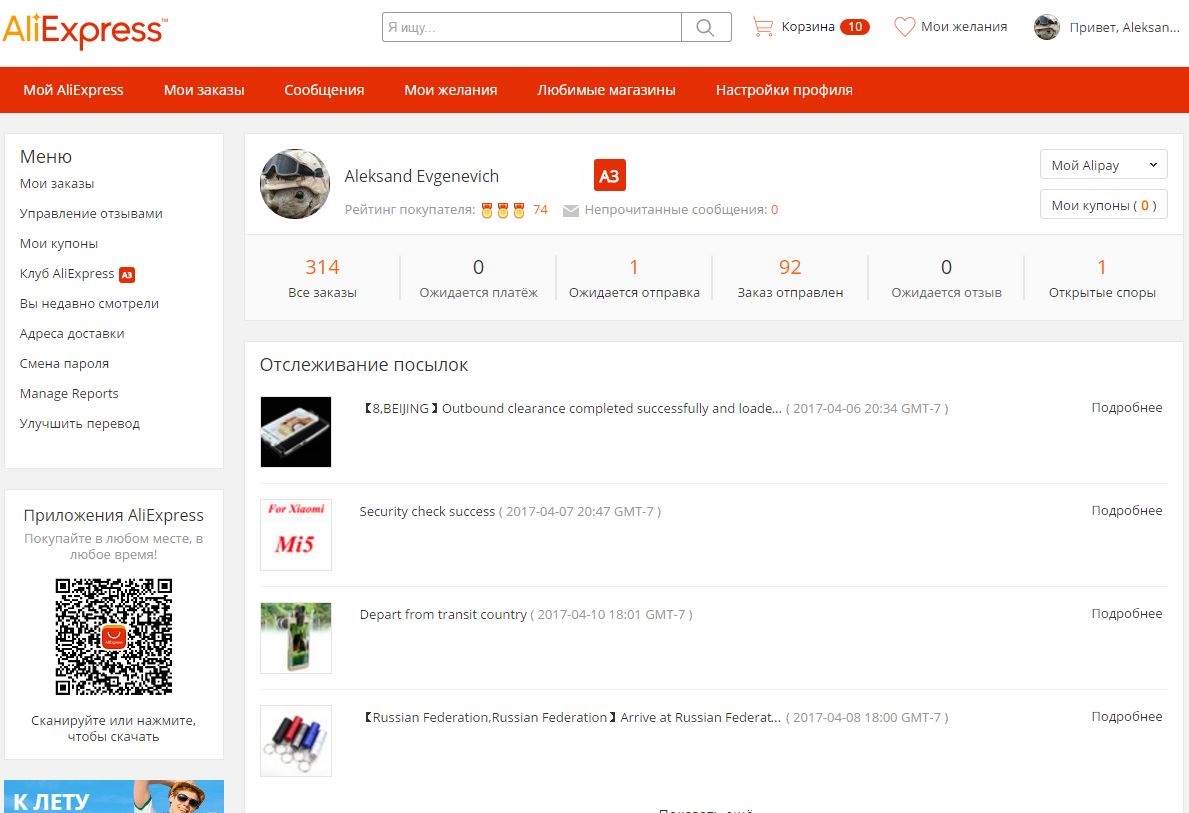Click the A3 badge next to Клуб AliExpress
1189x813 pixels.
point(127,275)
